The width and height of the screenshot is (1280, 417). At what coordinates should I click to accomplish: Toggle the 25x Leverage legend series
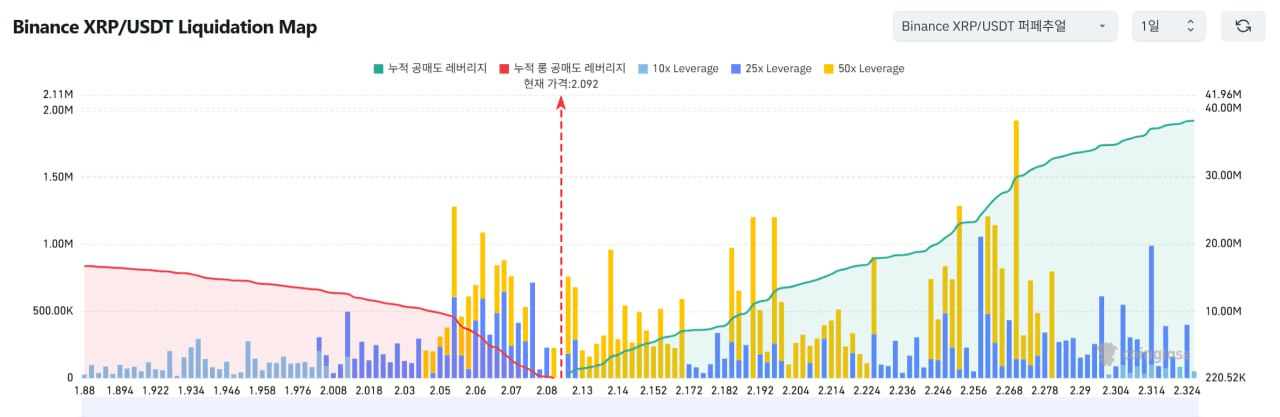(x=770, y=69)
